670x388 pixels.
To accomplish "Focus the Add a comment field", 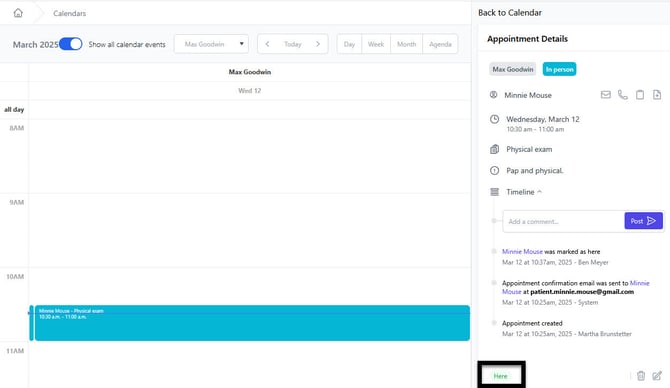I will tap(563, 221).
